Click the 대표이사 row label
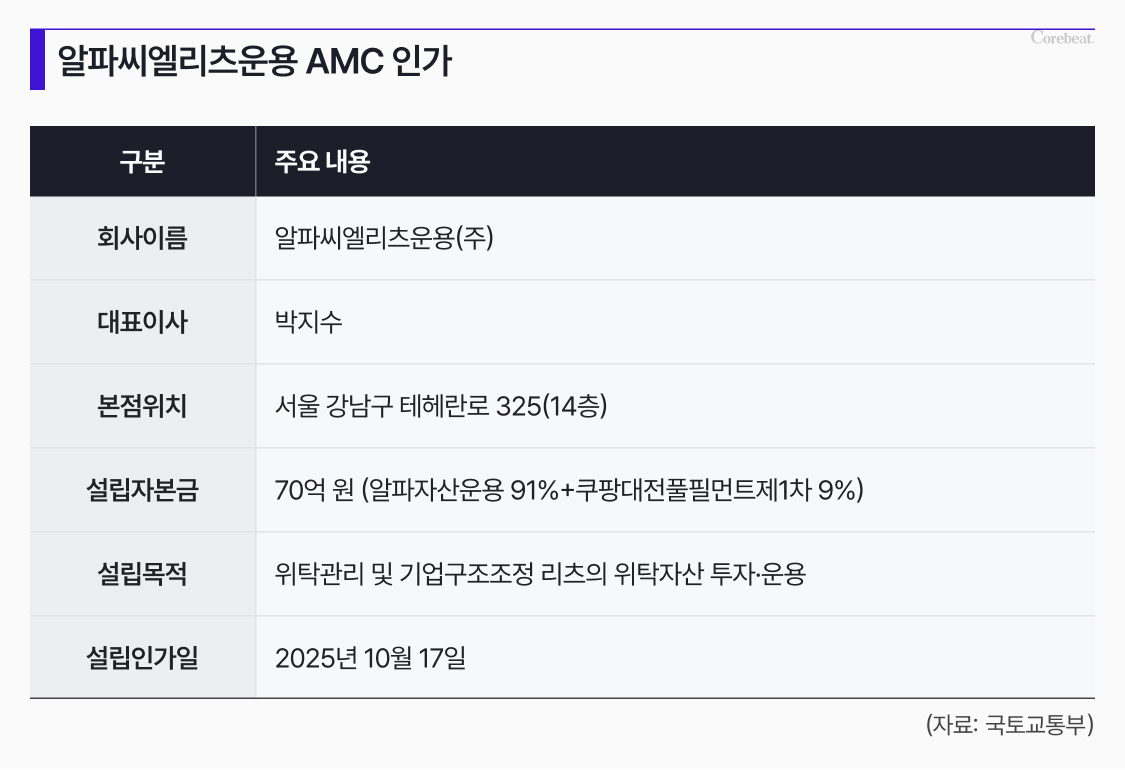 [142, 323]
